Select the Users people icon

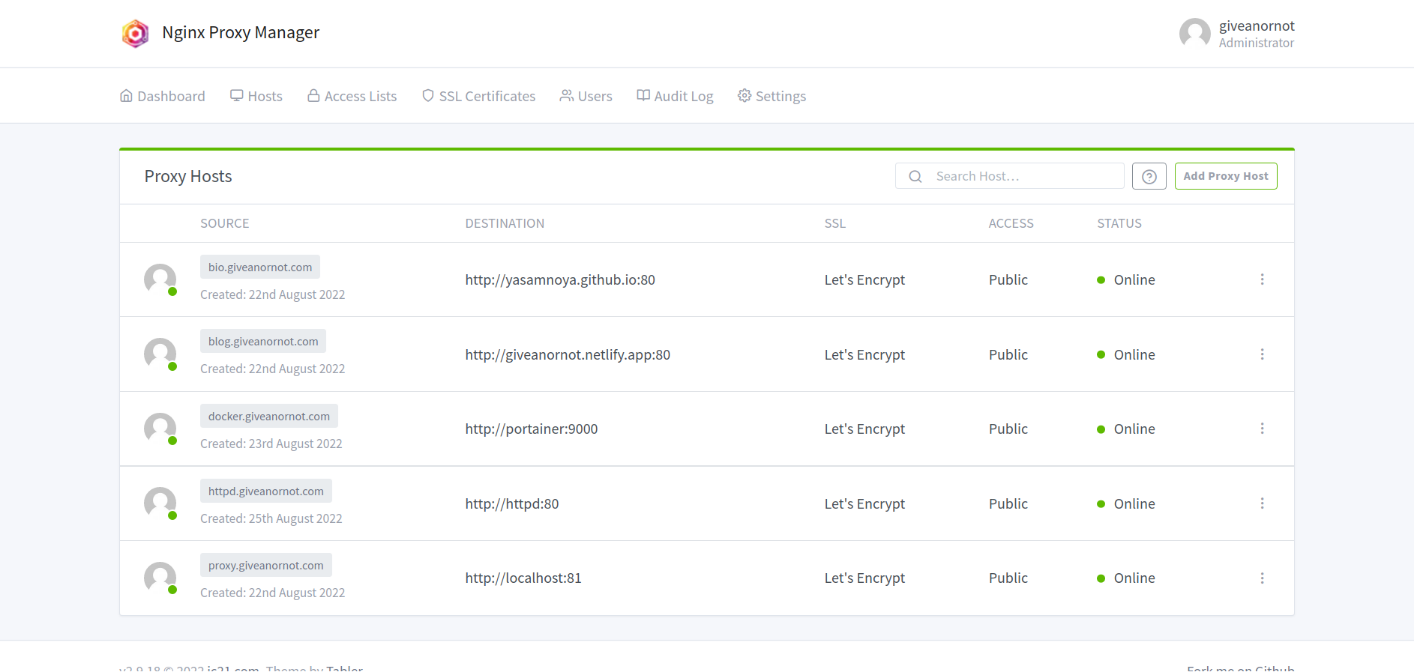[x=566, y=95]
